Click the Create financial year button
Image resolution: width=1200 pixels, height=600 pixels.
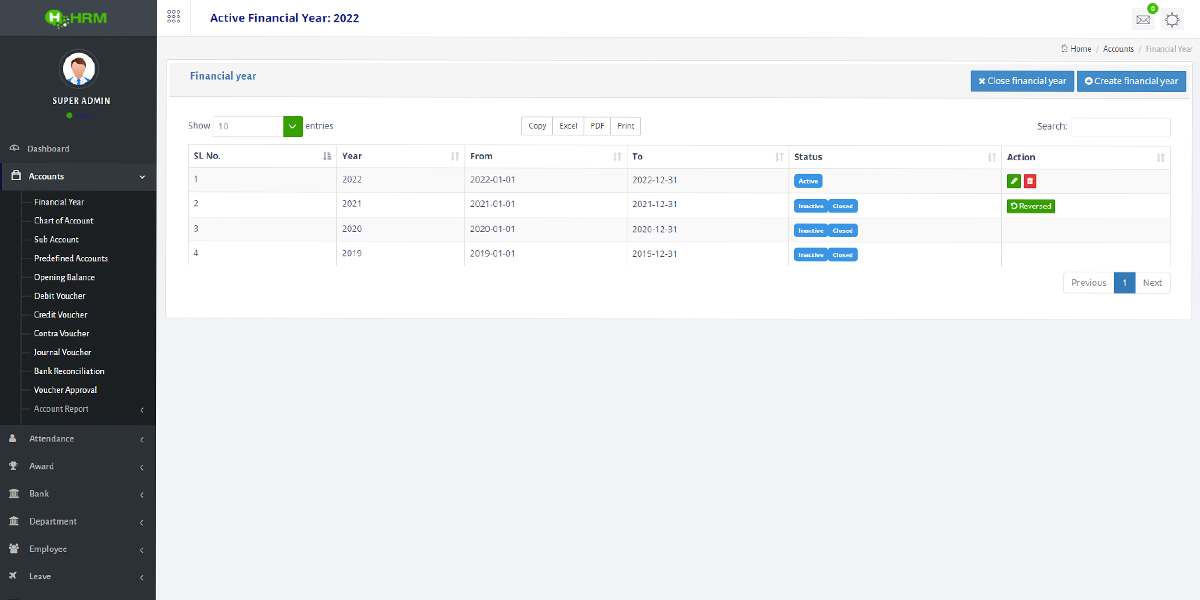pyautogui.click(x=1131, y=81)
